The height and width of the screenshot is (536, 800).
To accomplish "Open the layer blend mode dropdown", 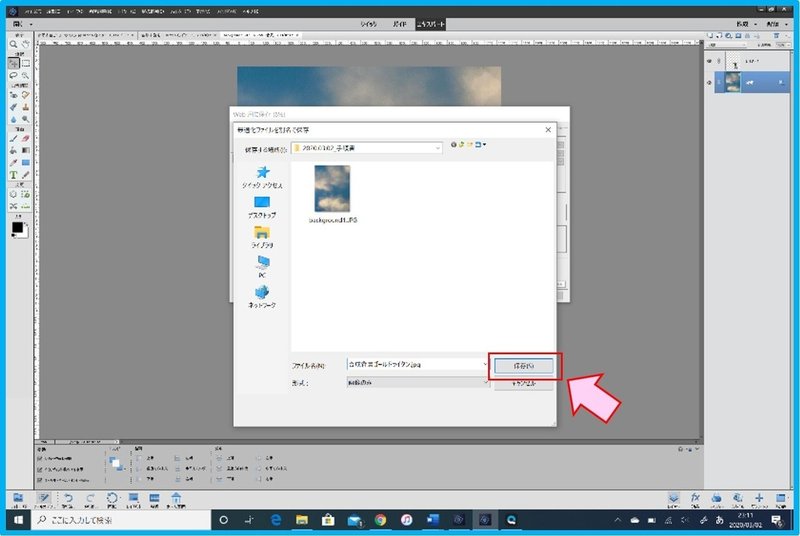I will click(728, 45).
